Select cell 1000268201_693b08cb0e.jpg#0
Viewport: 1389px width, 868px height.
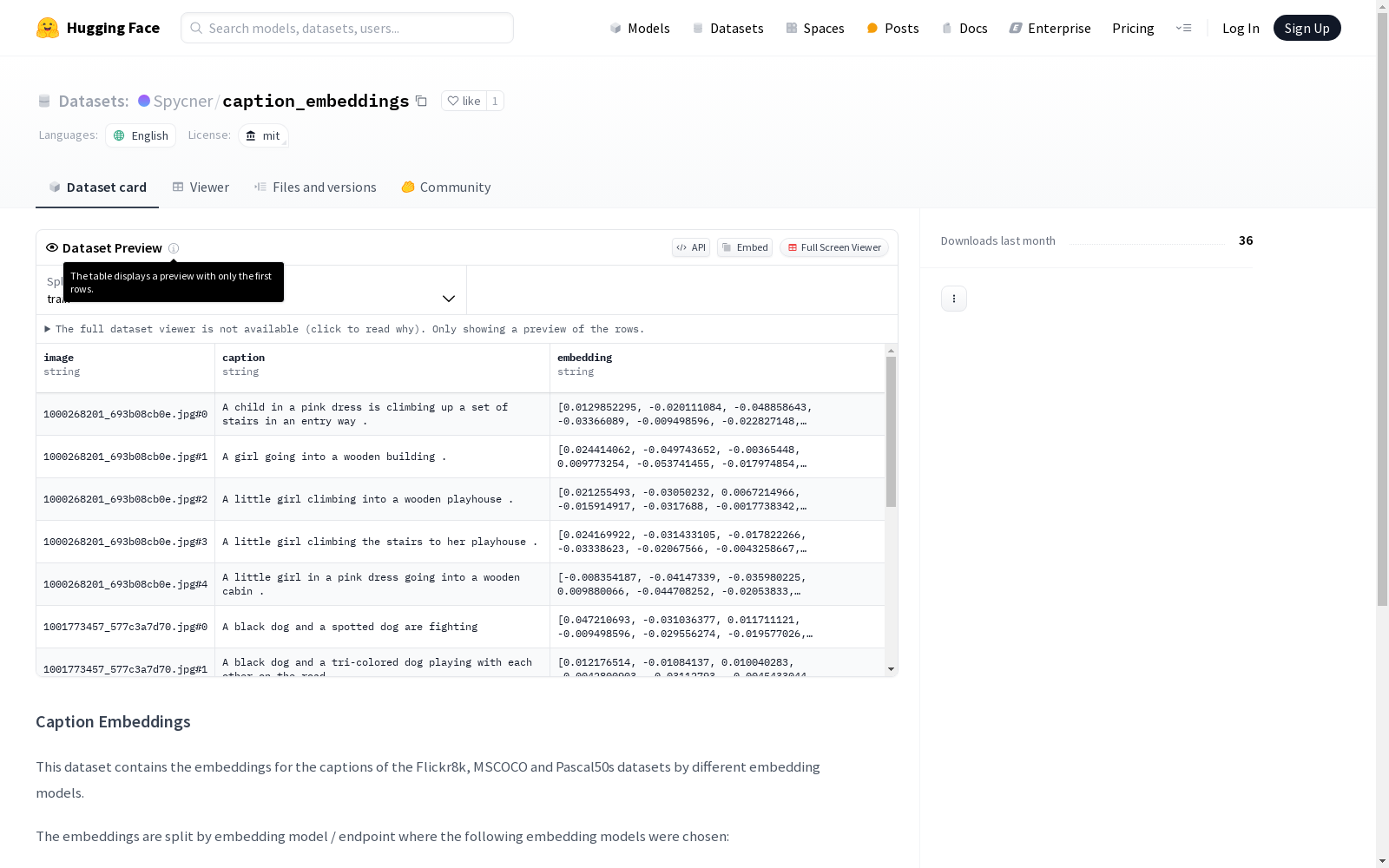(x=126, y=414)
